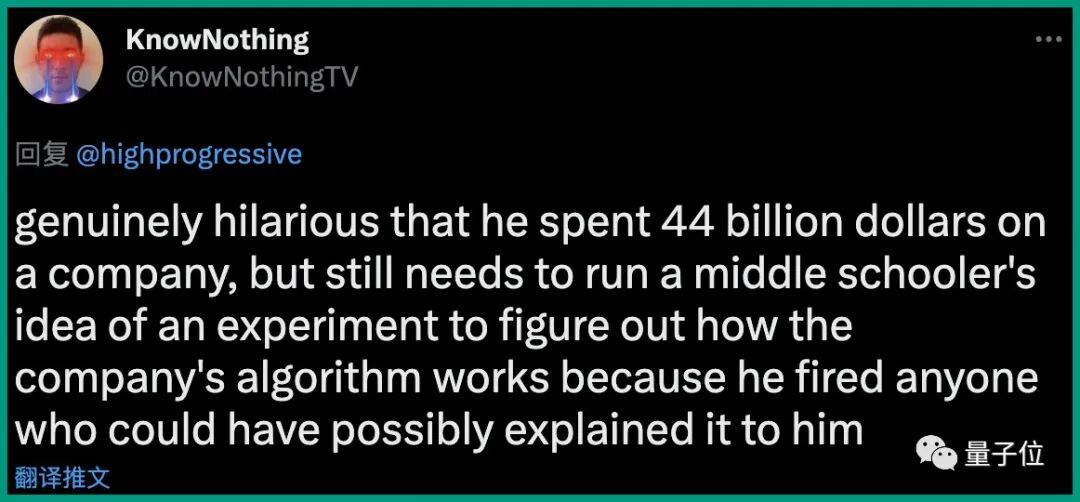Open KnowNothing's laser-eyes profile avatar
Image resolution: width=1080 pixels, height=502 pixels.
tap(59, 59)
